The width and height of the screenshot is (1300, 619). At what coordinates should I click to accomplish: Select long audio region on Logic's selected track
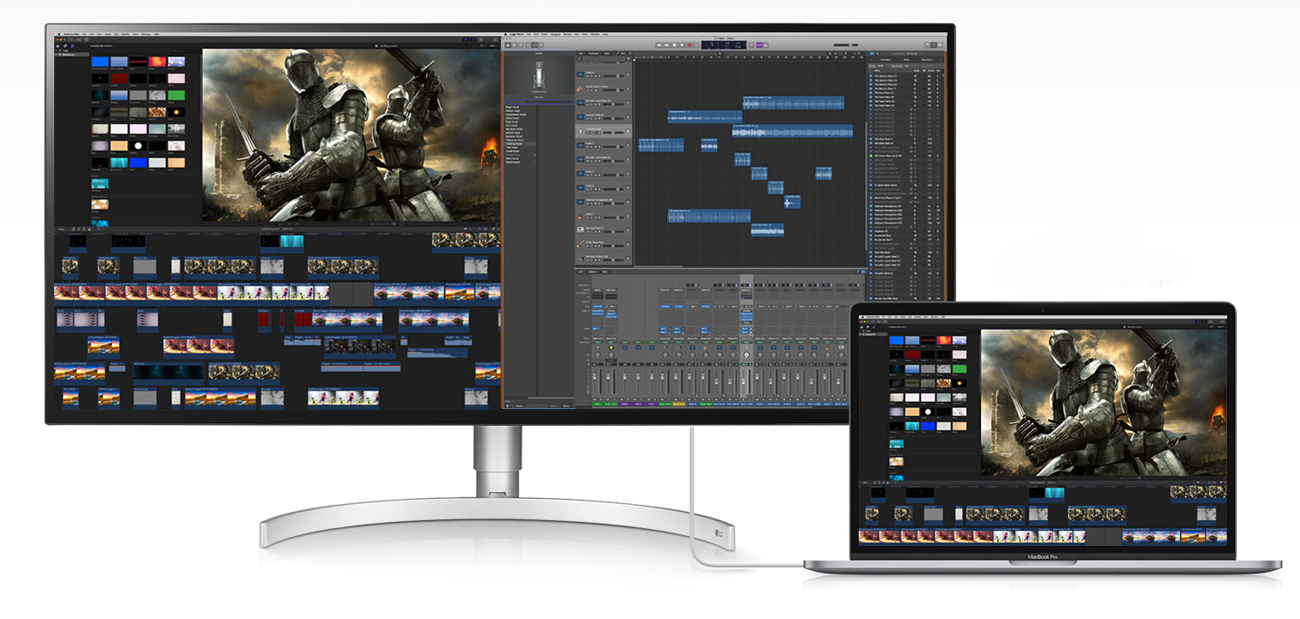point(792,131)
